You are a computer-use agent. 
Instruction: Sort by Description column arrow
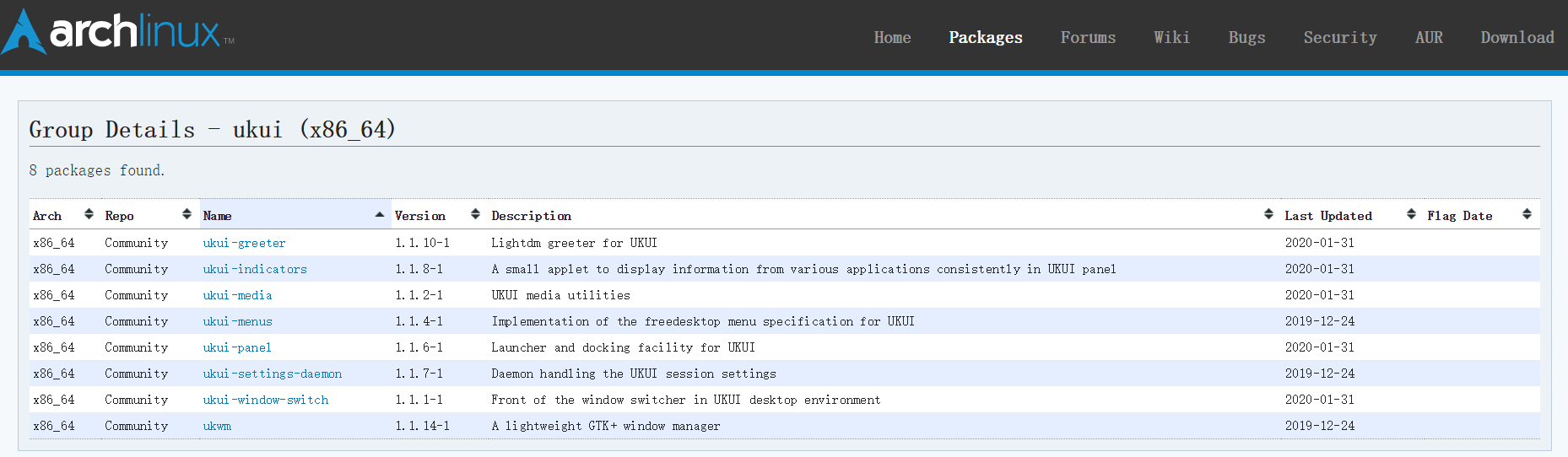coord(1268,215)
